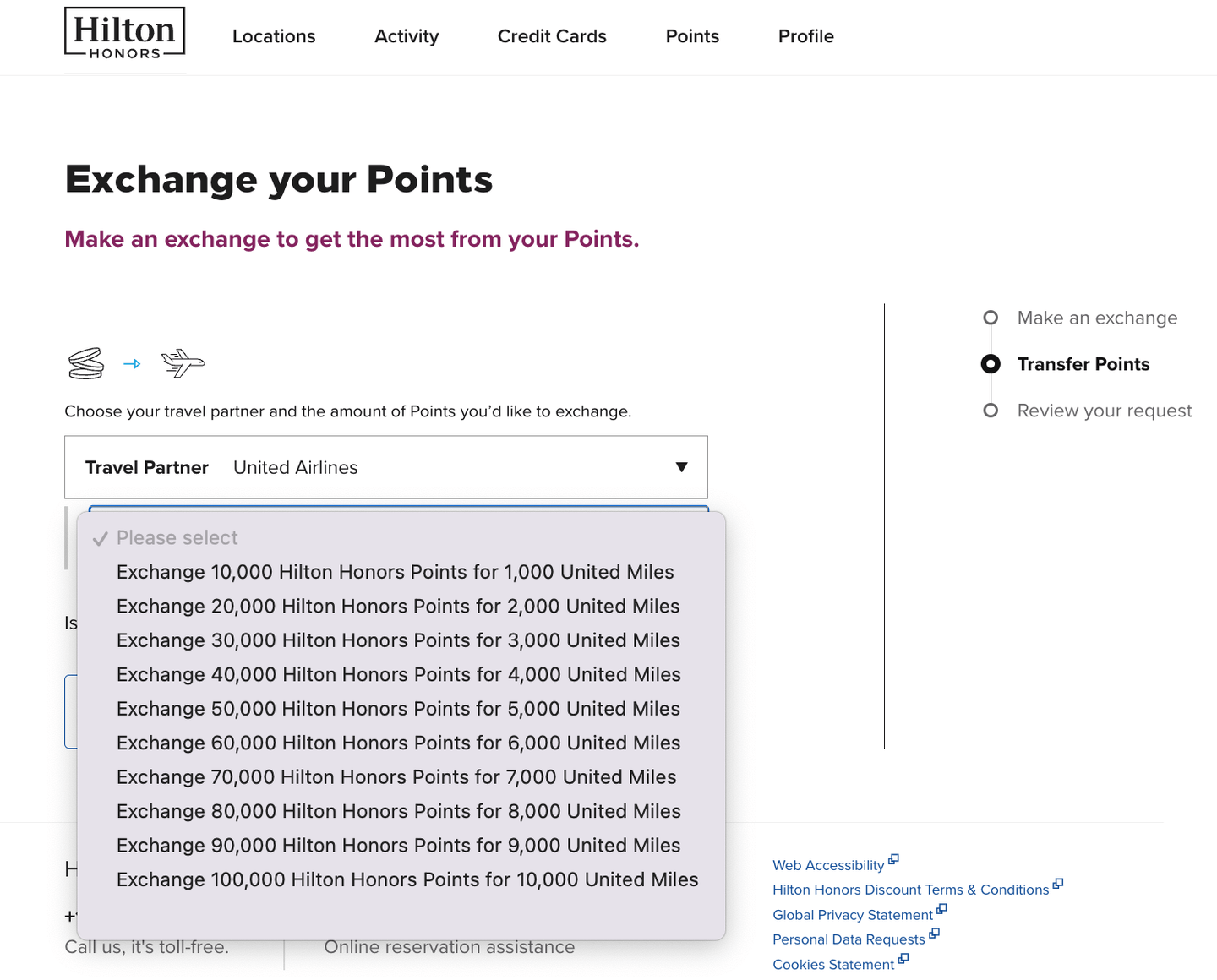Screen dimensions: 1217x980
Task: Click the Transfer Points step circle
Action: pyautogui.click(x=991, y=364)
